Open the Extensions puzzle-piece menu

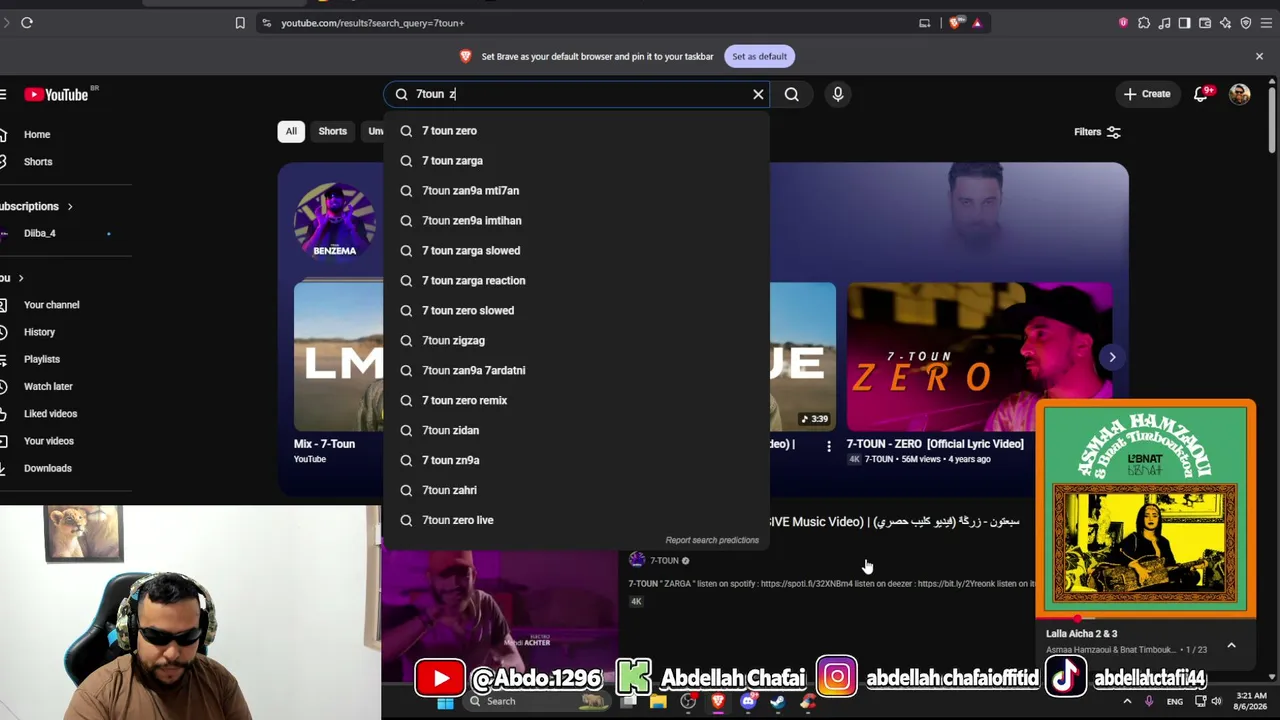click(1144, 23)
